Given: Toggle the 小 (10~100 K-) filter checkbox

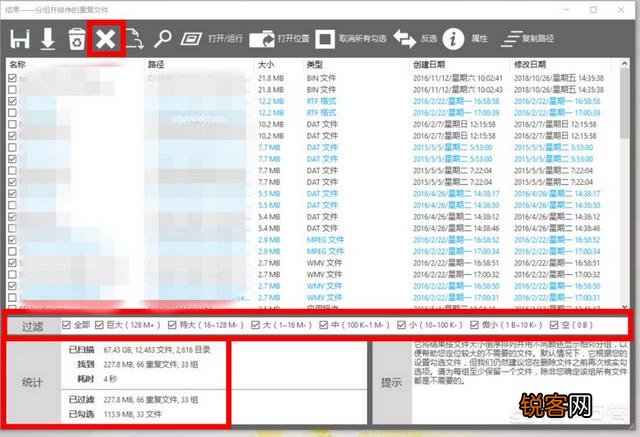Looking at the screenshot, I should coord(401,325).
